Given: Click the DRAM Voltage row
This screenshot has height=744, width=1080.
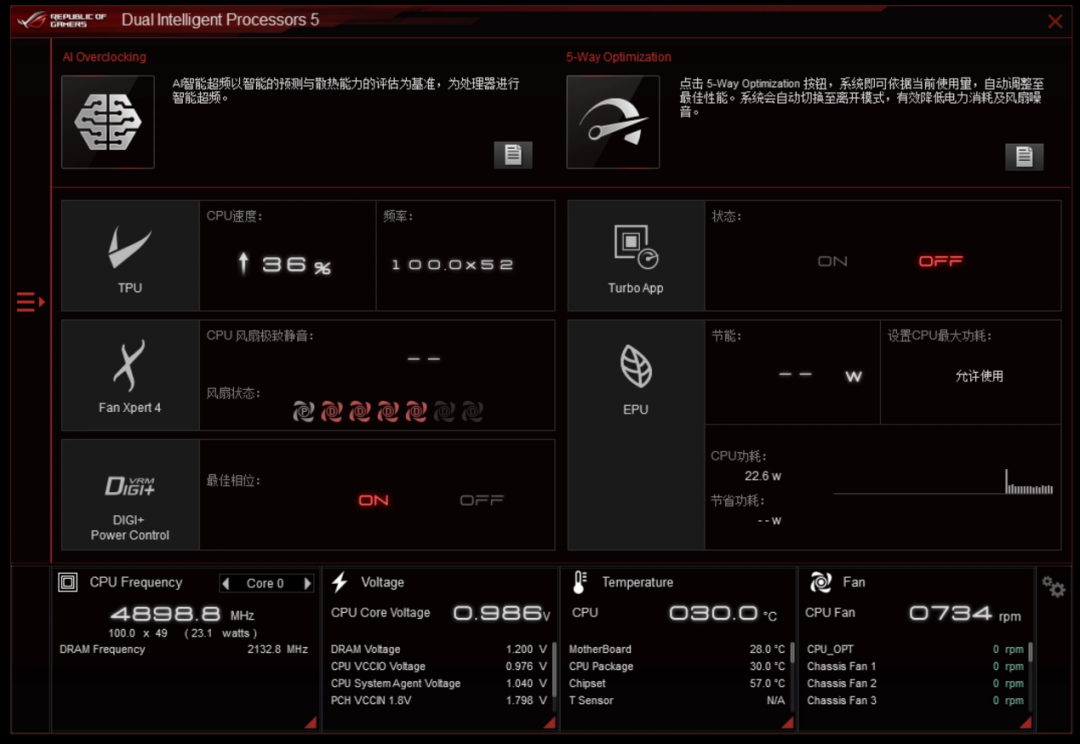Looking at the screenshot, I should 439,649.
